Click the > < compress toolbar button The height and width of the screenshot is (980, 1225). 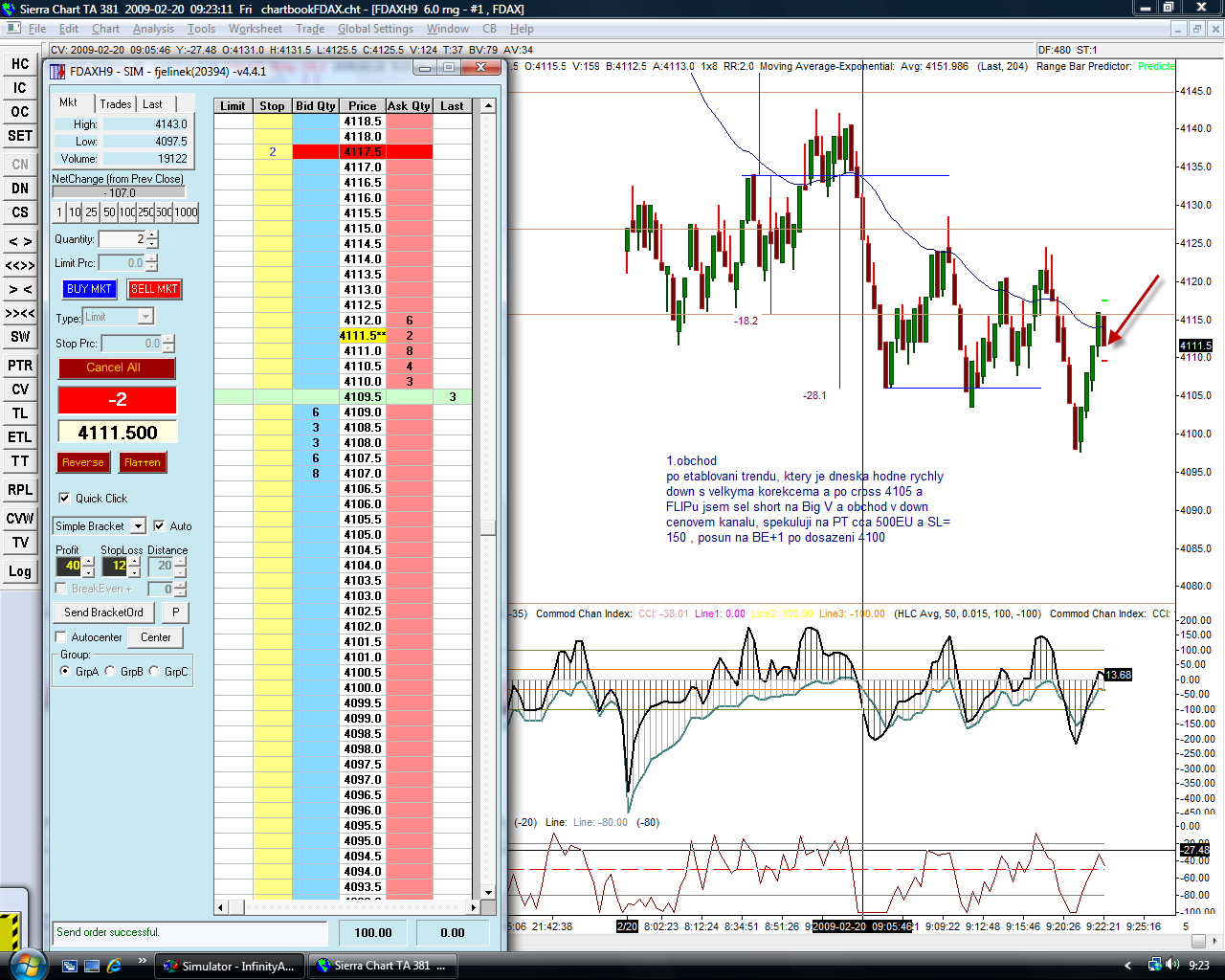pos(20,289)
